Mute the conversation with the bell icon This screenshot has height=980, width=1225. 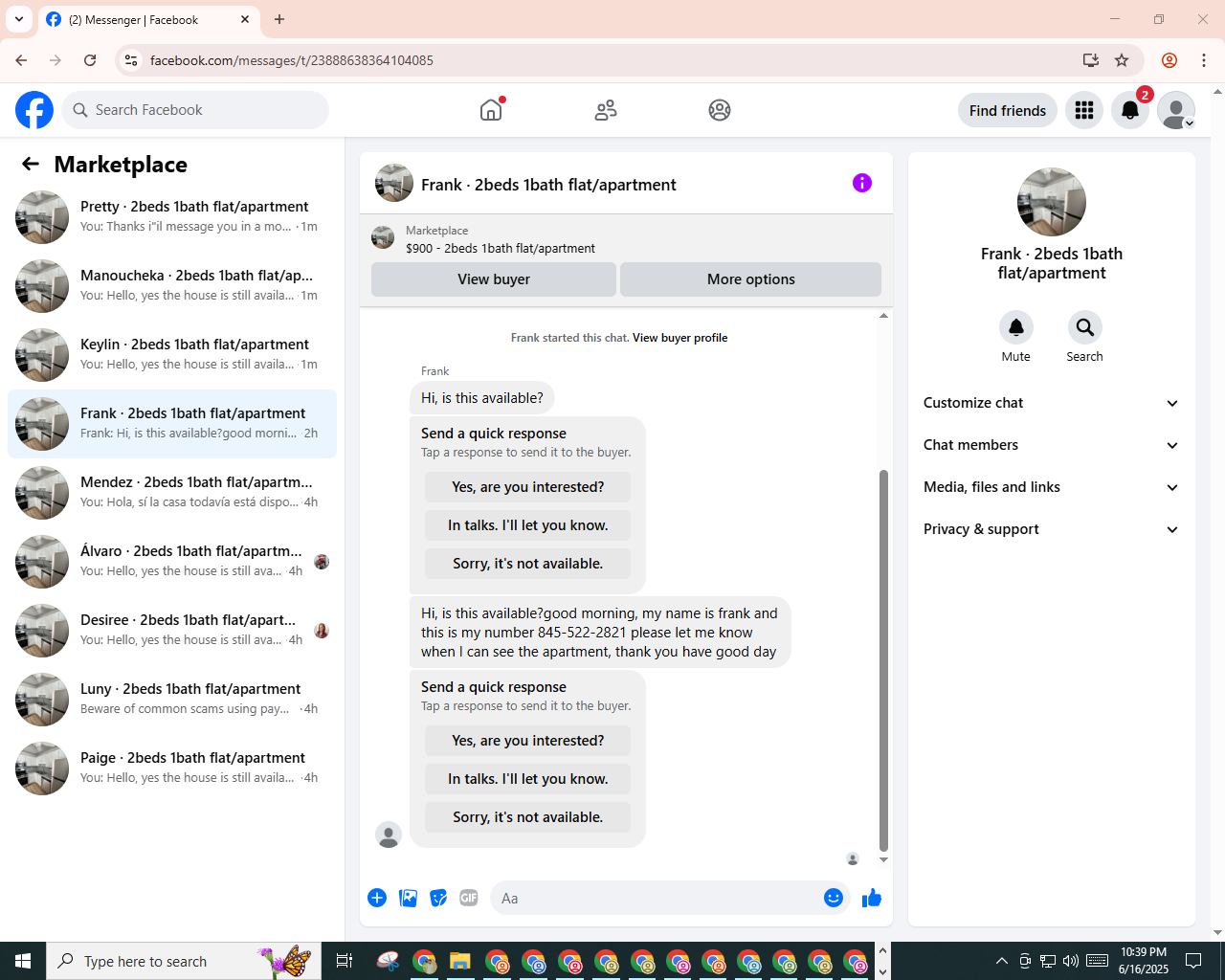(x=1016, y=327)
